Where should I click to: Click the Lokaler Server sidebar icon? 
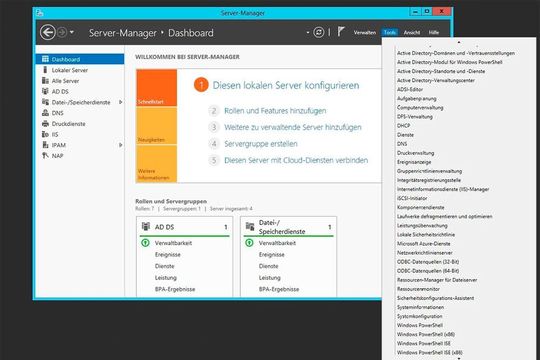point(45,70)
